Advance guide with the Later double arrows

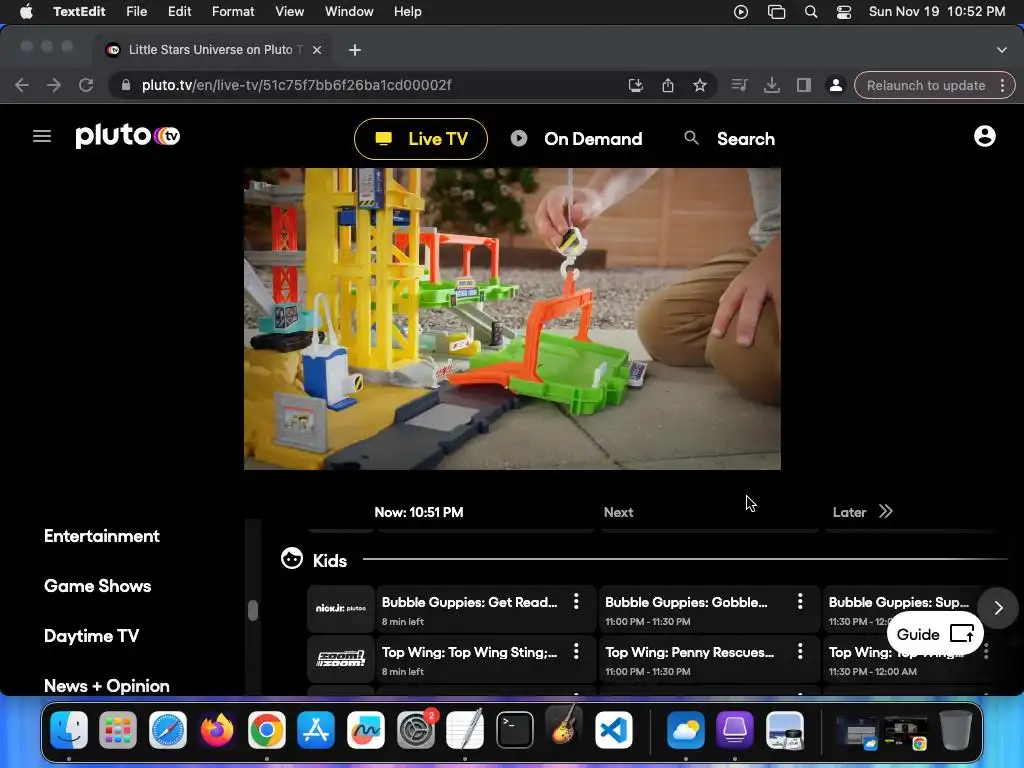click(886, 511)
